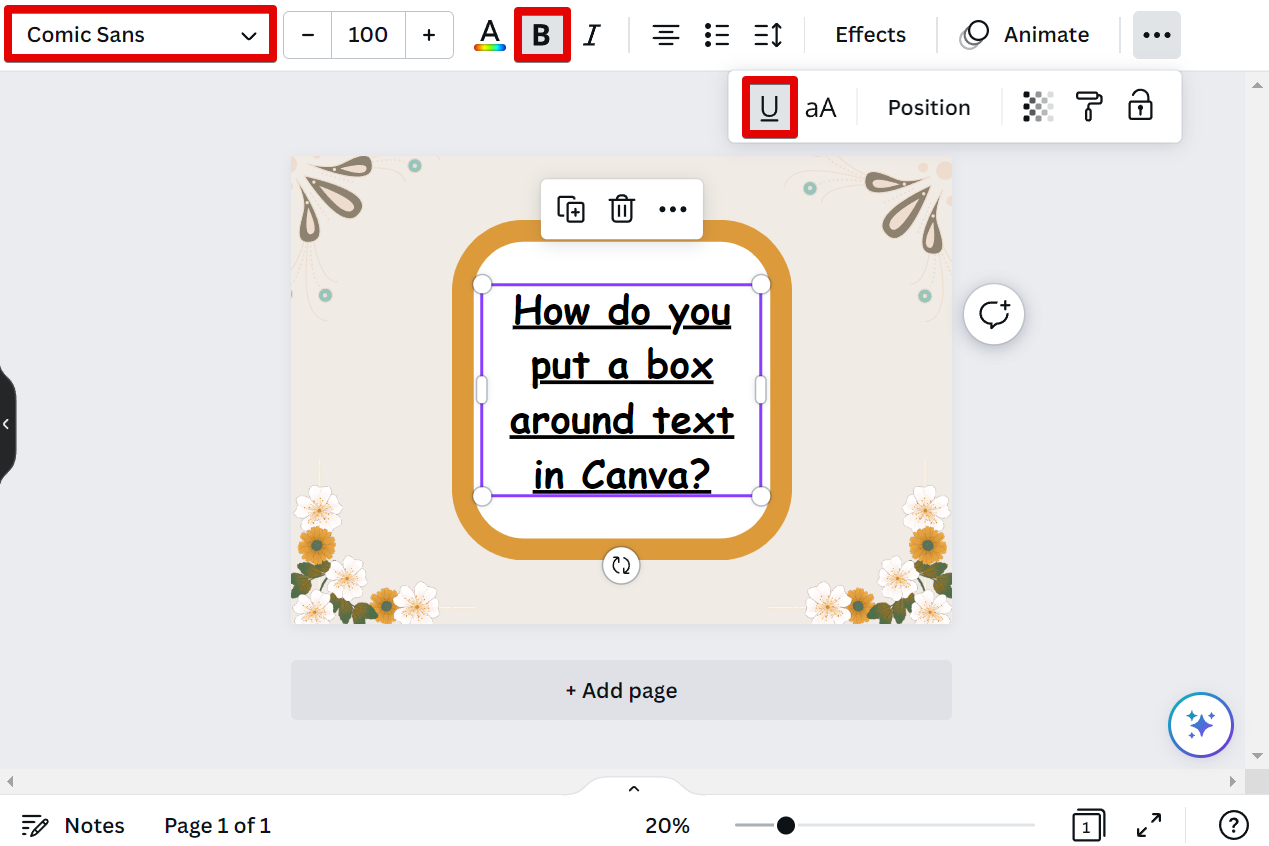The image size is (1269, 846).
Task: Toggle italic formatting
Action: (x=592, y=35)
